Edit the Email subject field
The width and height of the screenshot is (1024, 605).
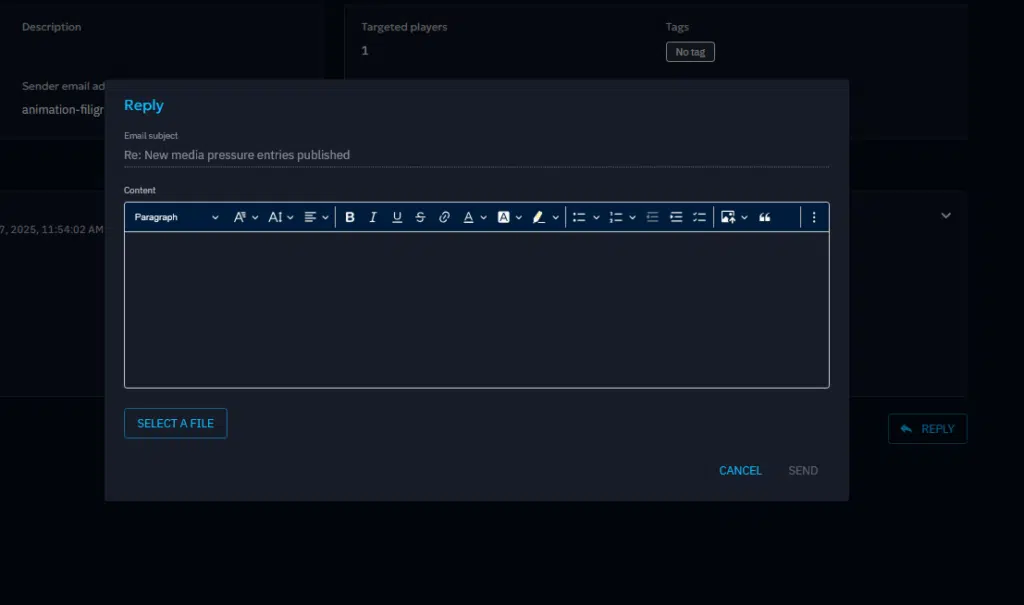pyautogui.click(x=476, y=155)
